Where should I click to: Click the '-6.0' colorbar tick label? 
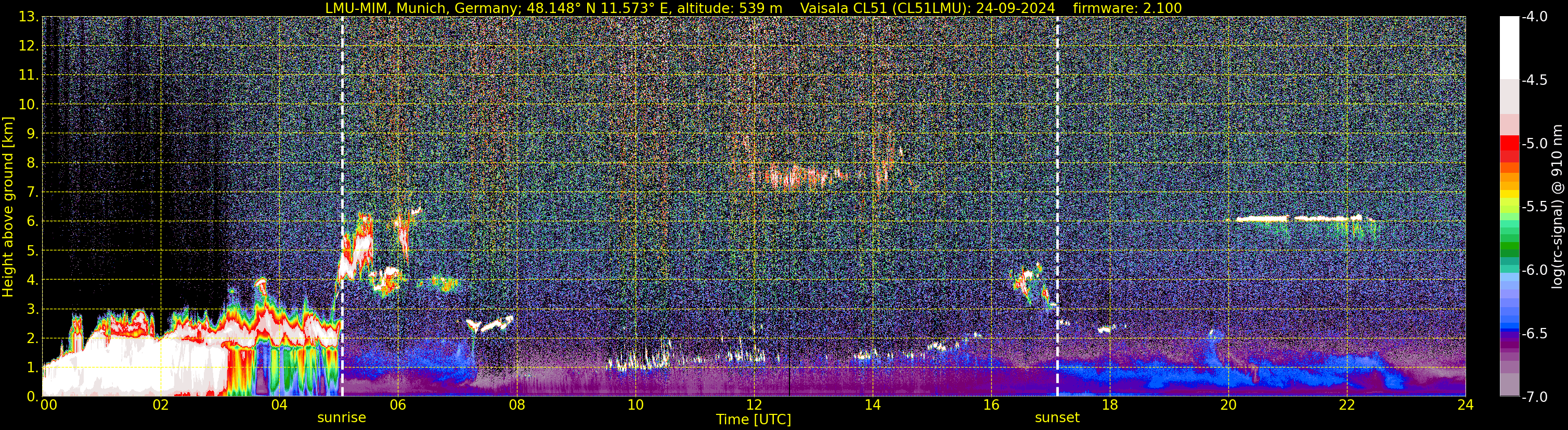click(1535, 270)
